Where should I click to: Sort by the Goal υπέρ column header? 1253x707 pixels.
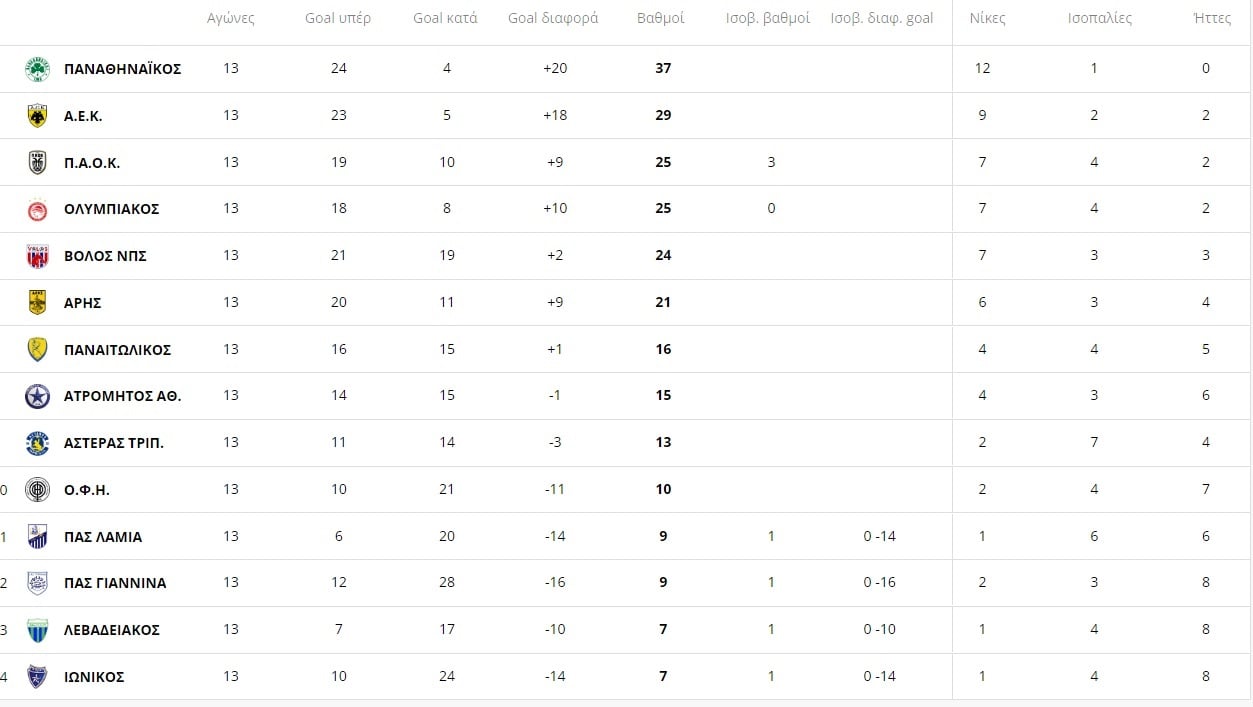click(x=339, y=19)
